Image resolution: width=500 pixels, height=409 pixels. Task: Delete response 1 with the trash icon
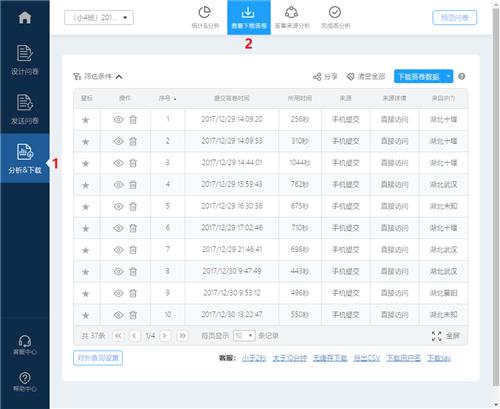[133, 120]
